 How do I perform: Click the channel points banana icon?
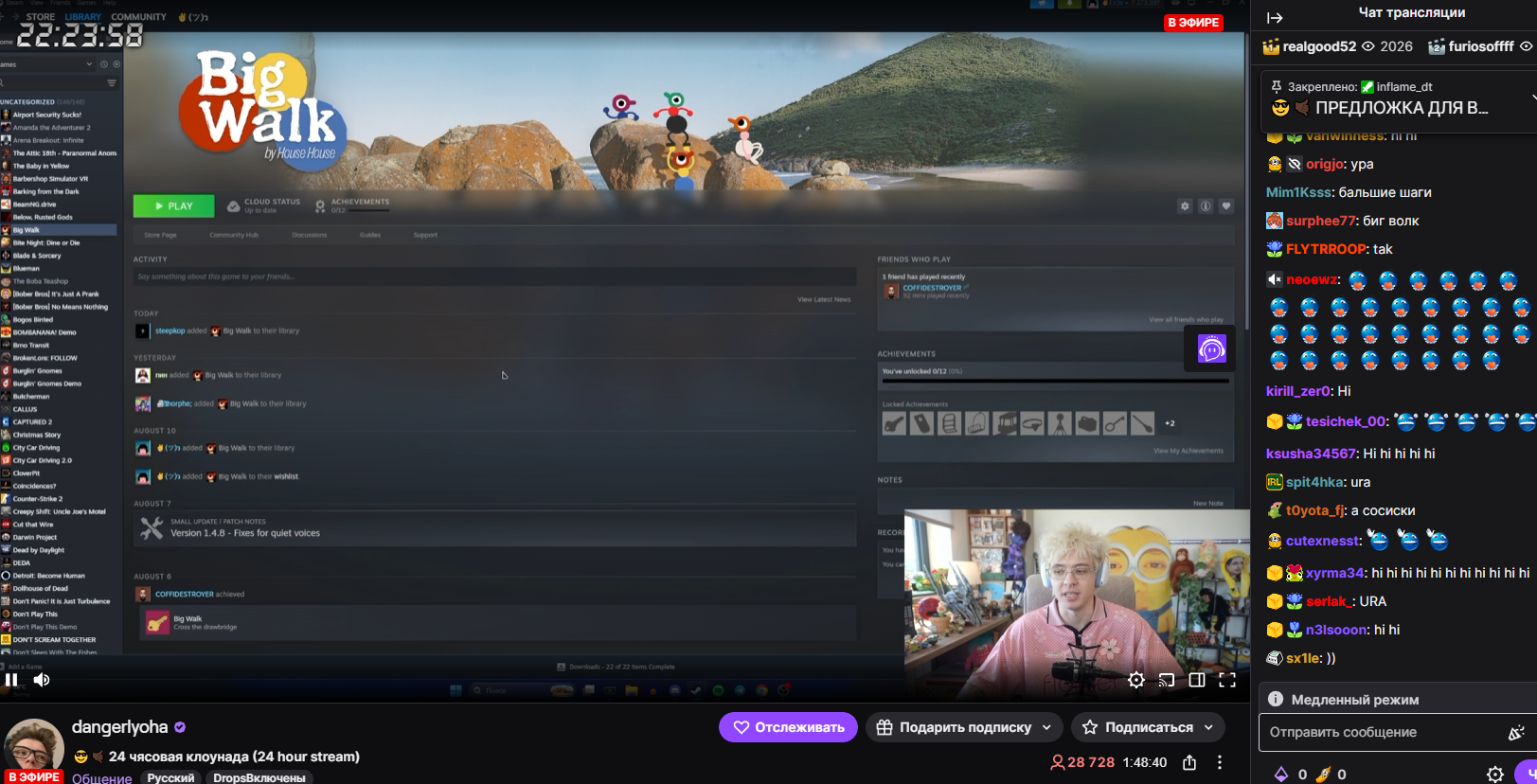(x=1323, y=775)
